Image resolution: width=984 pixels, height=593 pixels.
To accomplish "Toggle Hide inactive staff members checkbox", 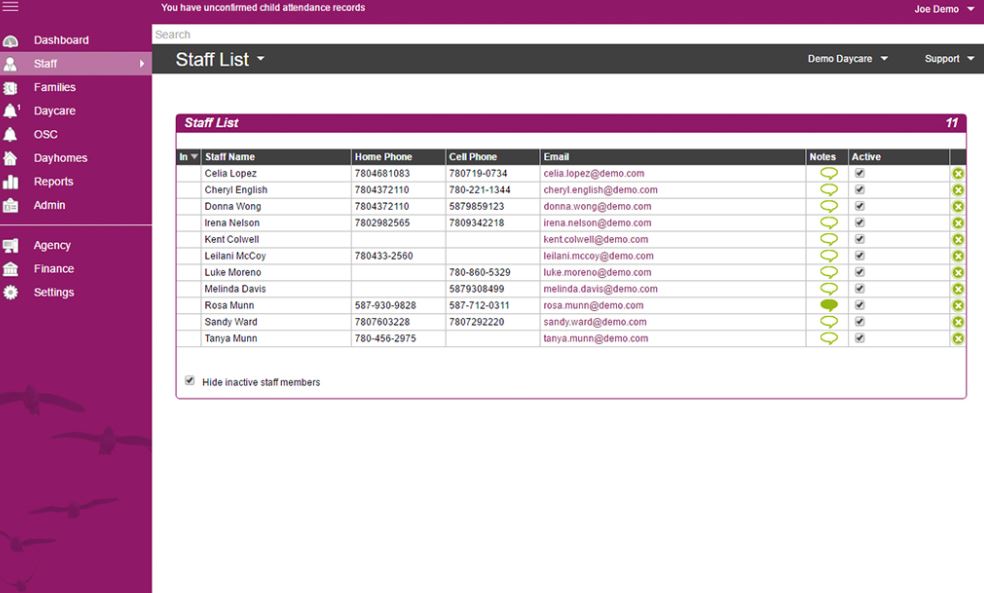I will point(190,380).
